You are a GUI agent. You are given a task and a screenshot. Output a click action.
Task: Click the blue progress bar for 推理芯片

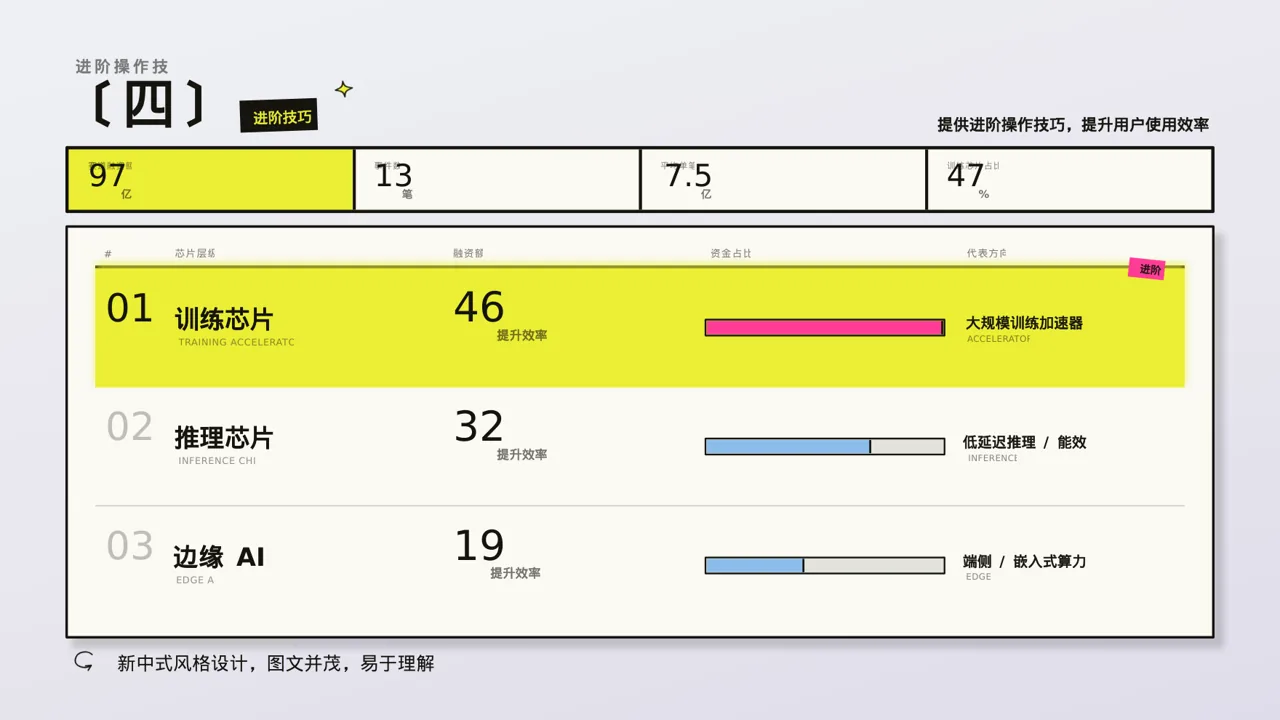[825, 446]
